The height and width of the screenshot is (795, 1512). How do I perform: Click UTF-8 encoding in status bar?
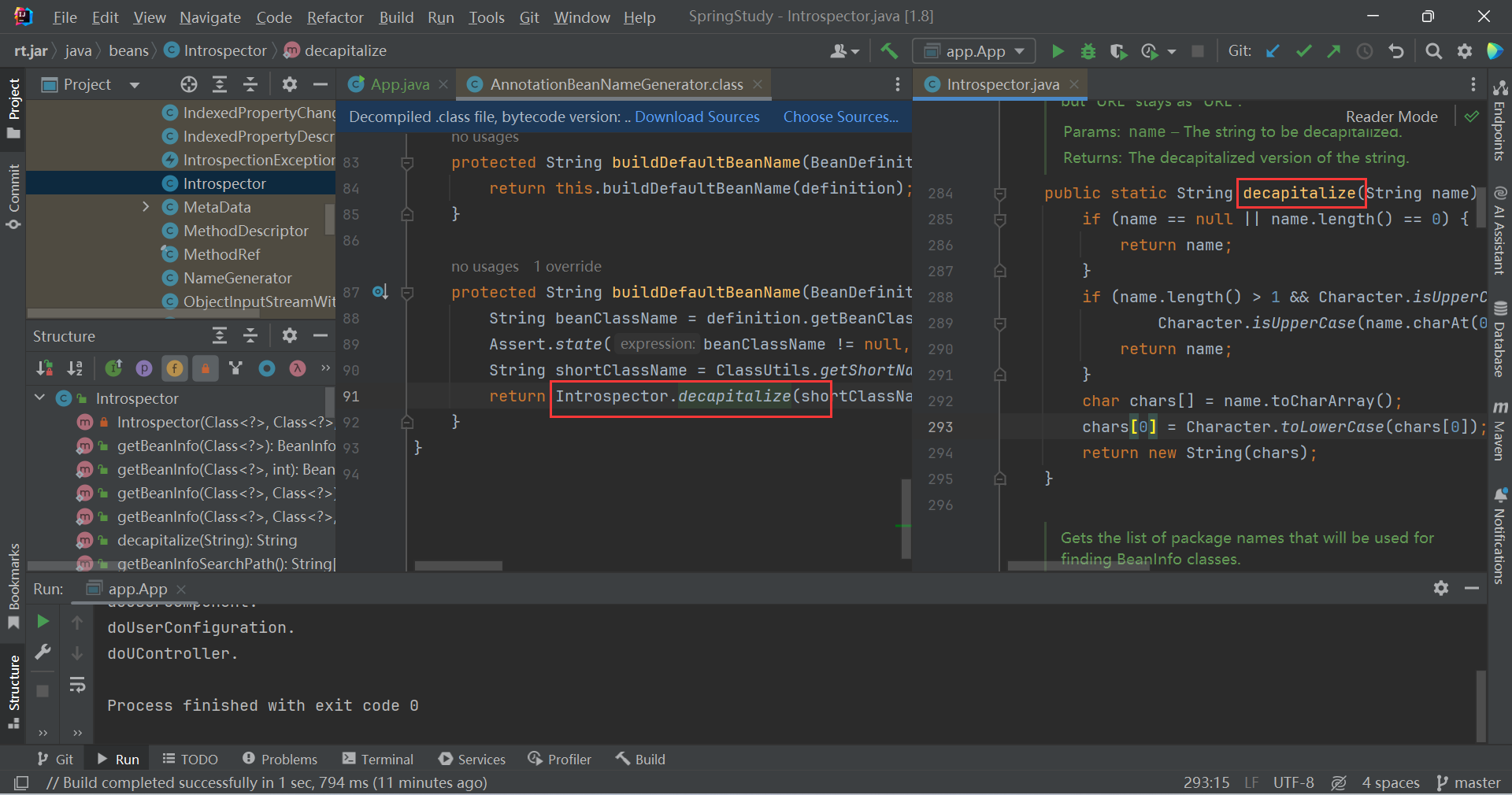1293,782
